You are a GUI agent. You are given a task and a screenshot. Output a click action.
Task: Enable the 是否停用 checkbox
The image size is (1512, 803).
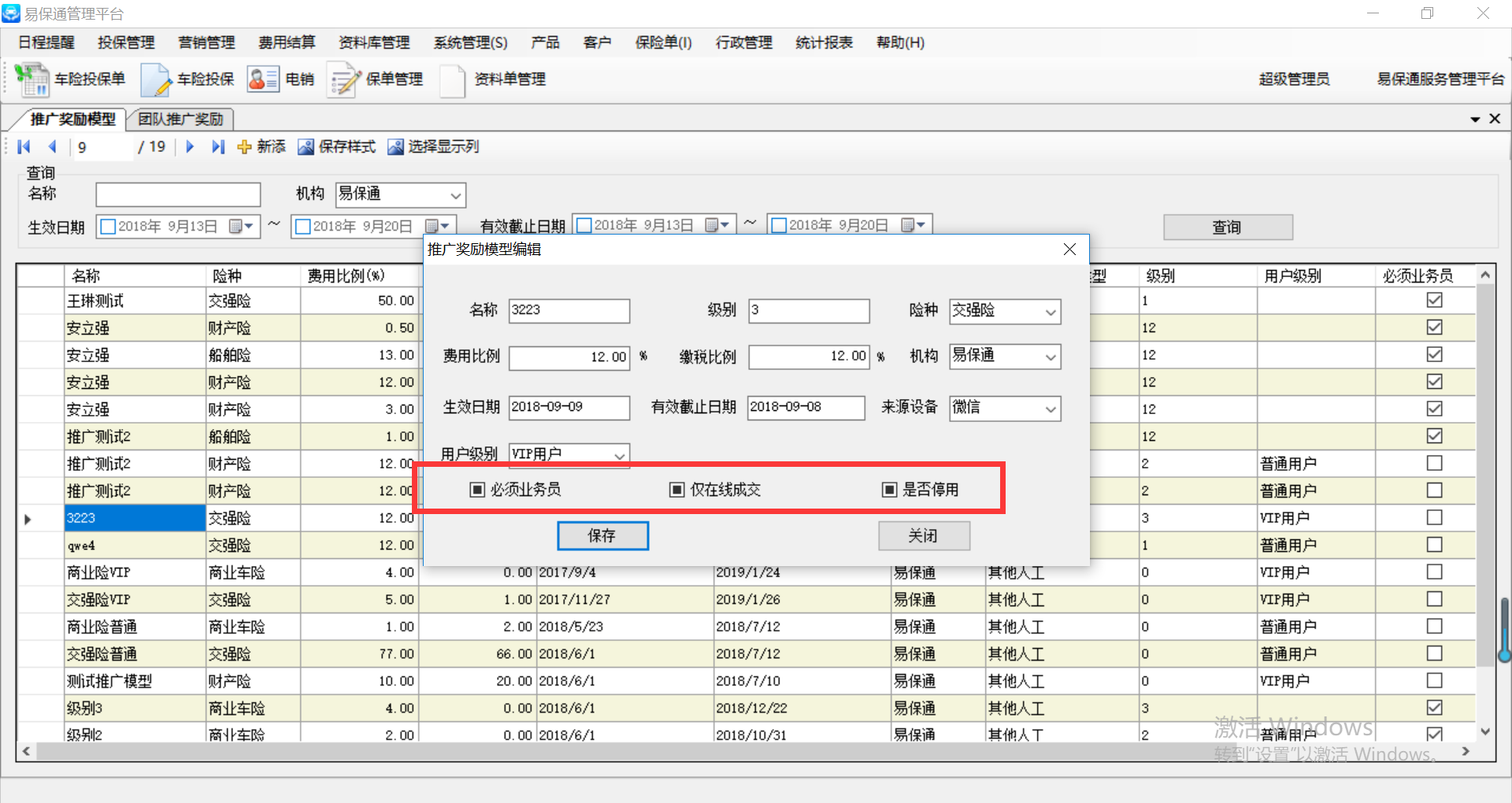coord(889,490)
